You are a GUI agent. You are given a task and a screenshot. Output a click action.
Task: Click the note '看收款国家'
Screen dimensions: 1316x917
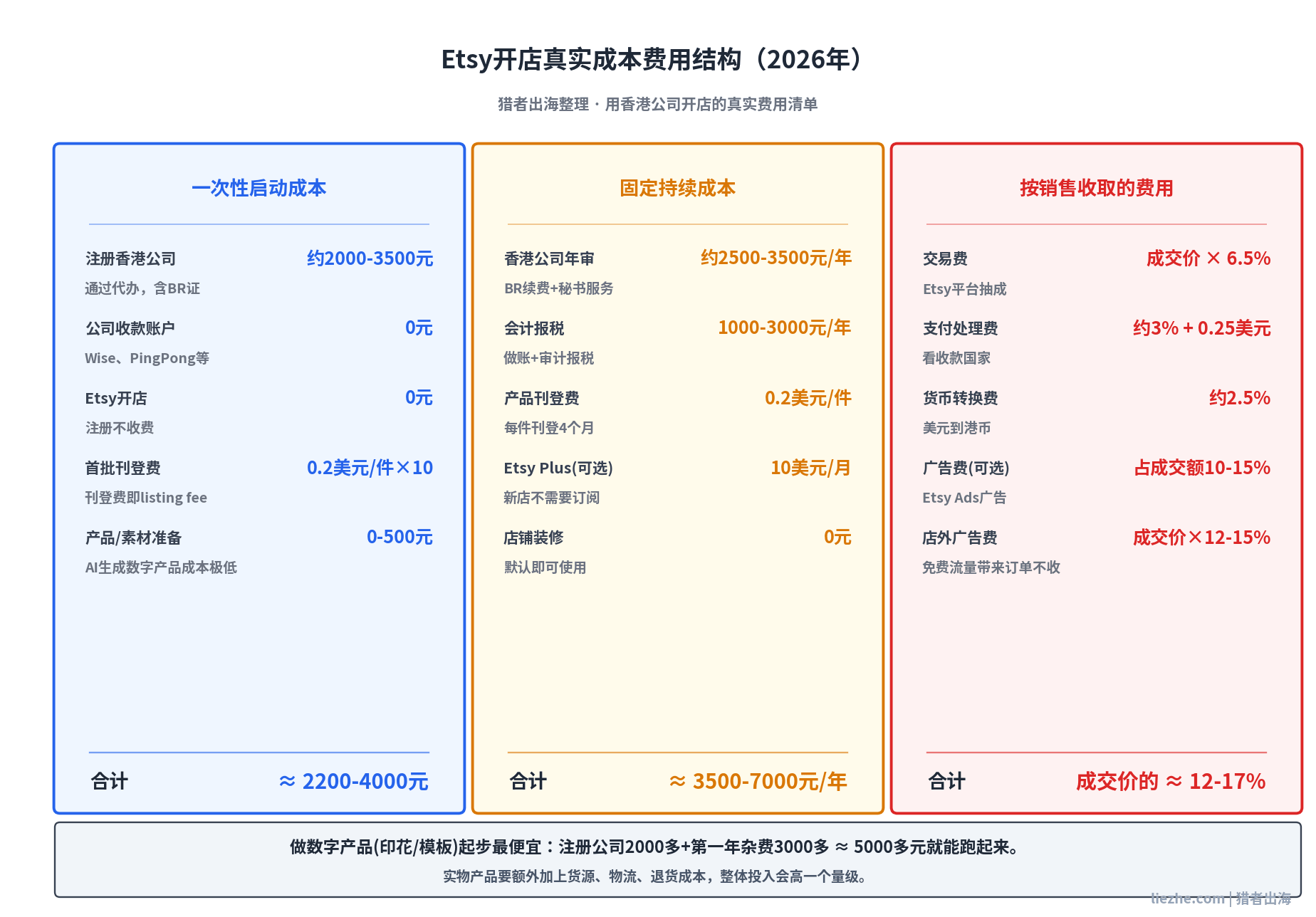(x=957, y=358)
